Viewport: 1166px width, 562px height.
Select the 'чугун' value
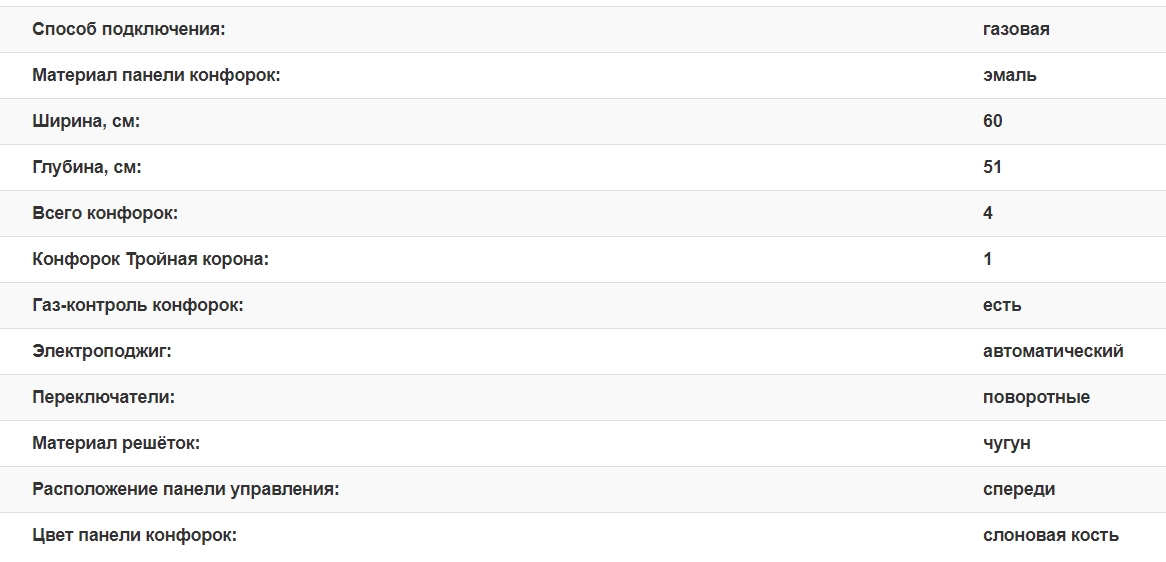(1006, 443)
